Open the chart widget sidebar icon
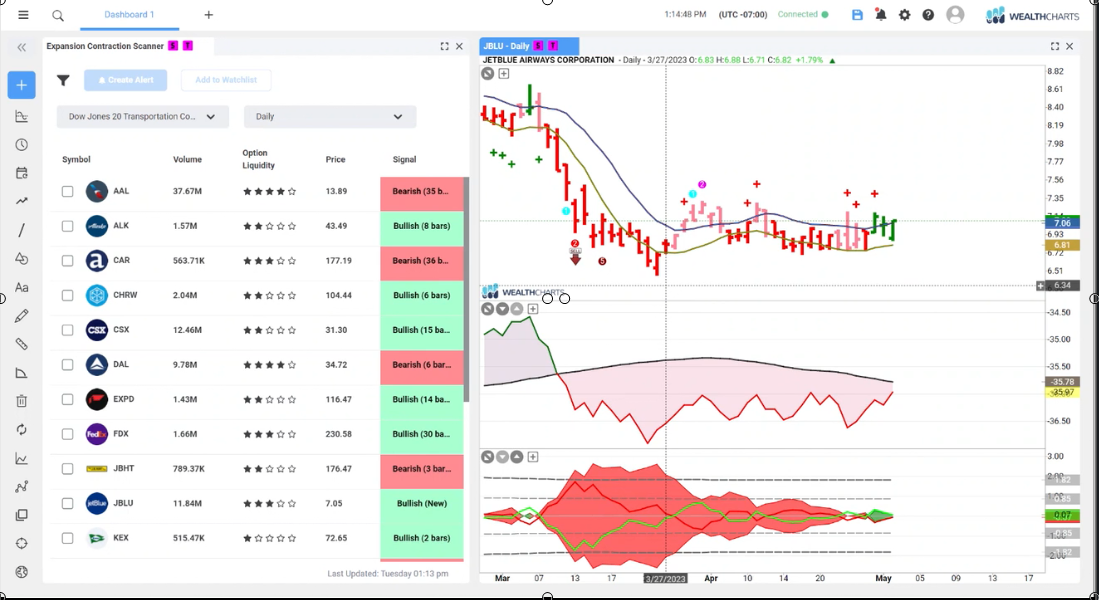The width and height of the screenshot is (1099, 600). (x=22, y=116)
